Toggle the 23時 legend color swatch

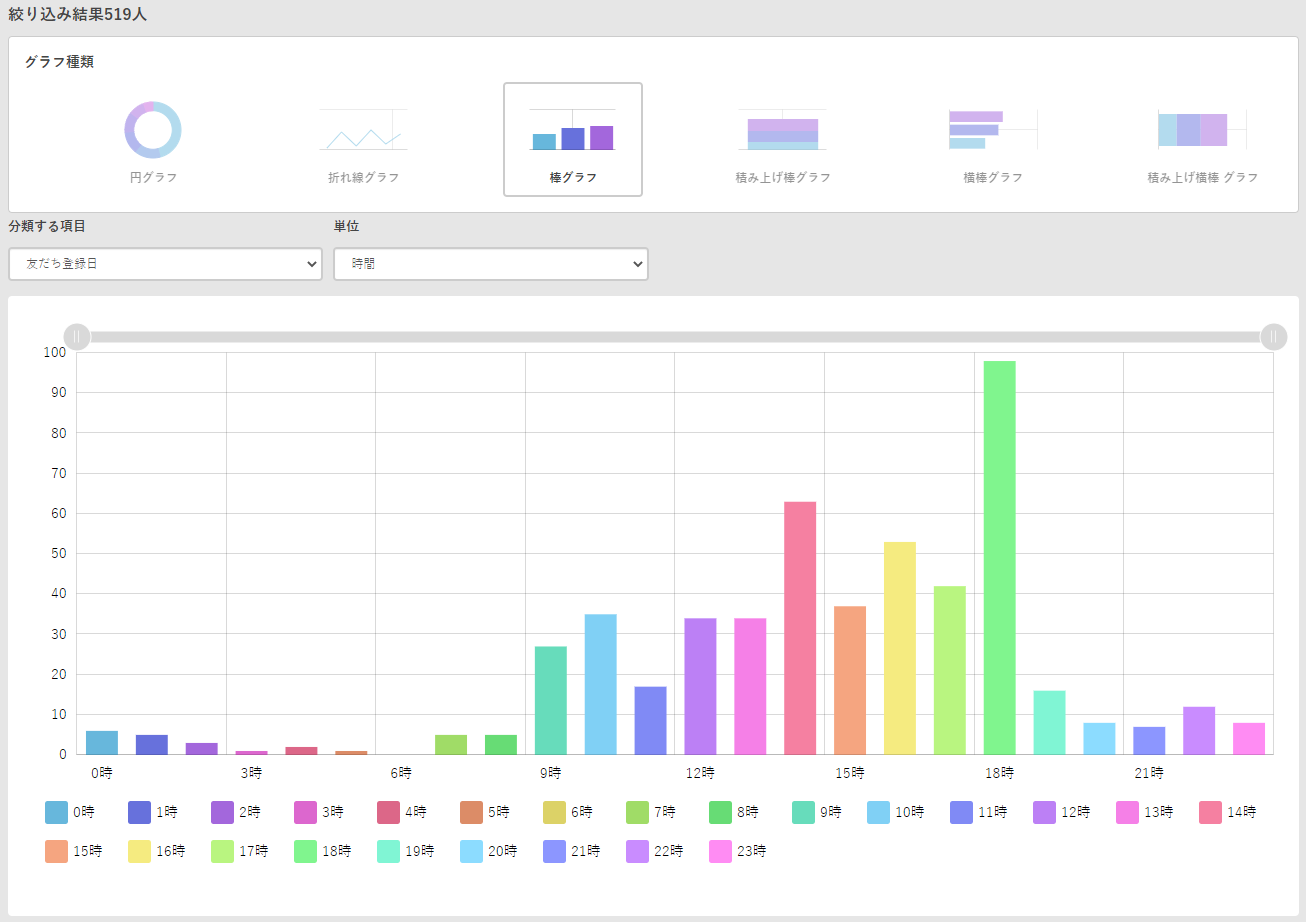720,851
